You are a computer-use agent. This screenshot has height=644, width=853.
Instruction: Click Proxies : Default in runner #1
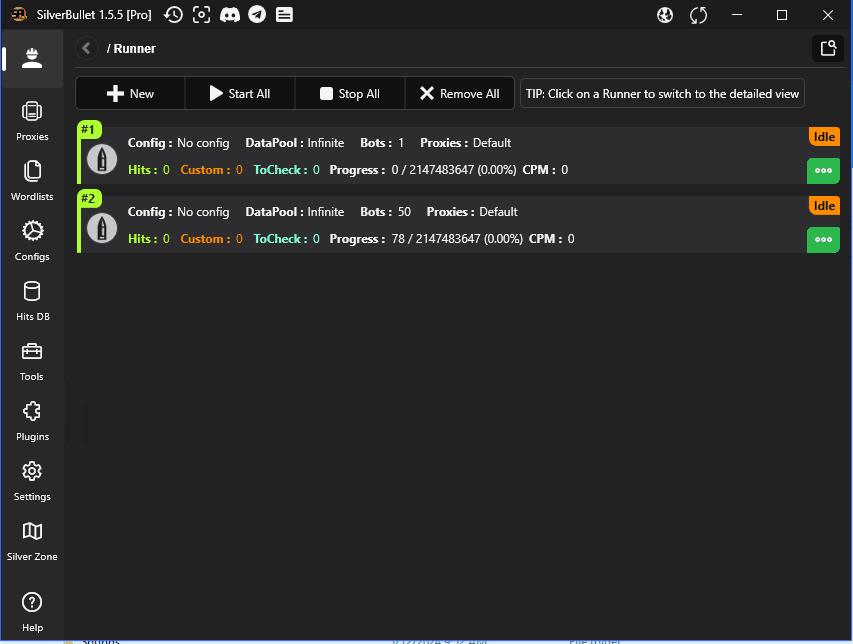pyautogui.click(x=466, y=143)
